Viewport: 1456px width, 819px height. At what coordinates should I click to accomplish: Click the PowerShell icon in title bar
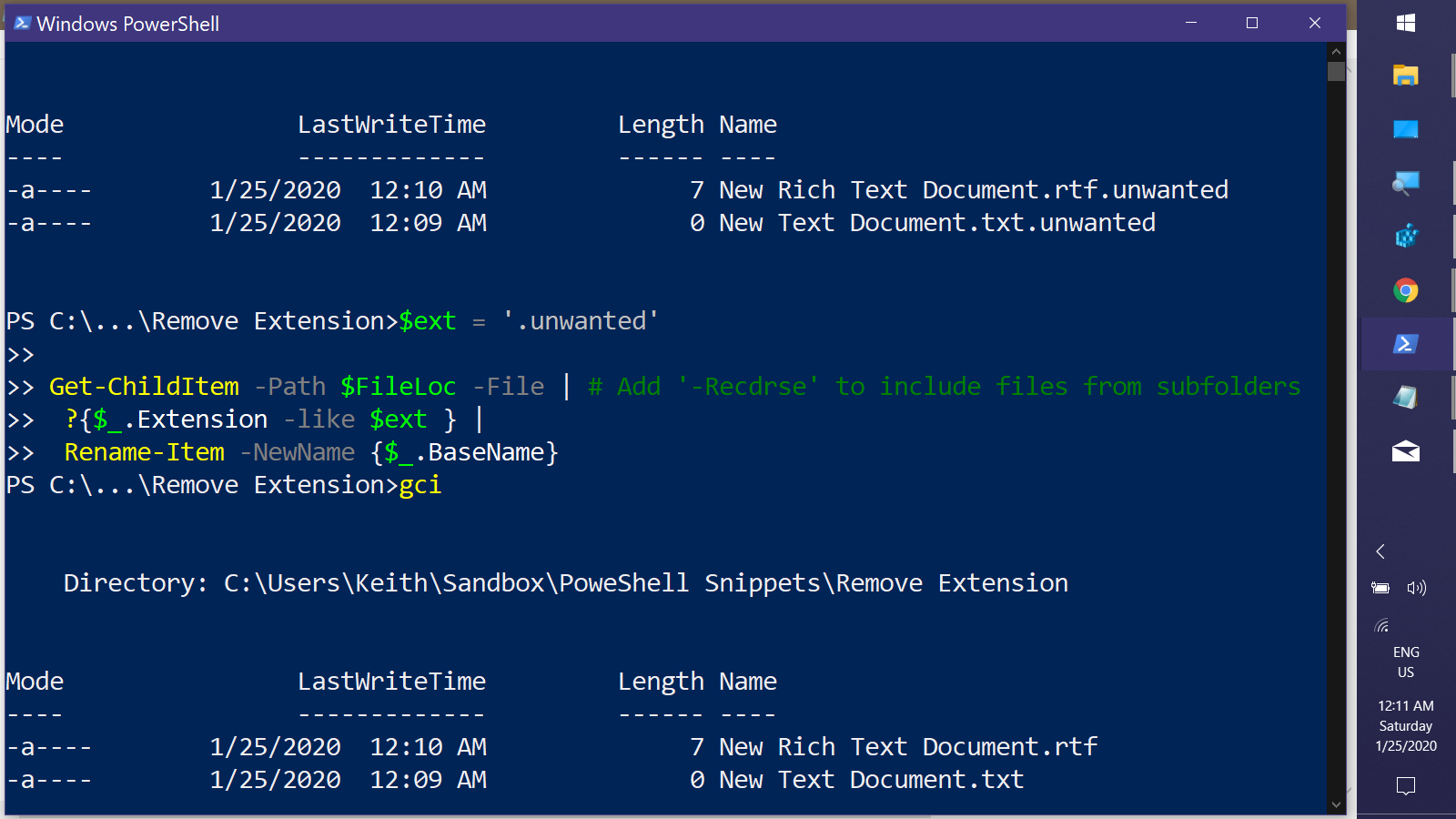22,23
